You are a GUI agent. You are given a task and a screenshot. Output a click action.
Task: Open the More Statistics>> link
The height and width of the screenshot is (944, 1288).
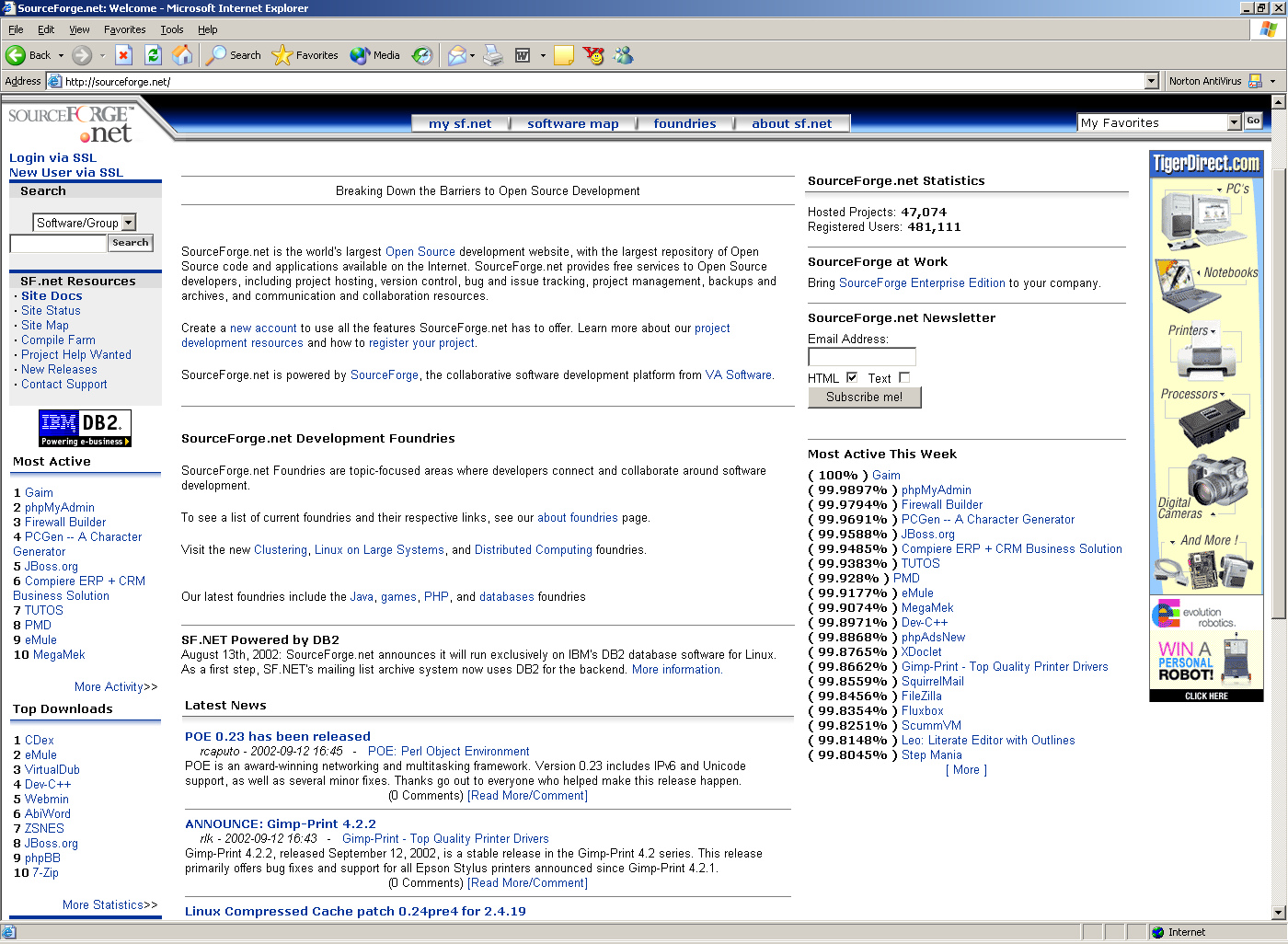[x=110, y=904]
